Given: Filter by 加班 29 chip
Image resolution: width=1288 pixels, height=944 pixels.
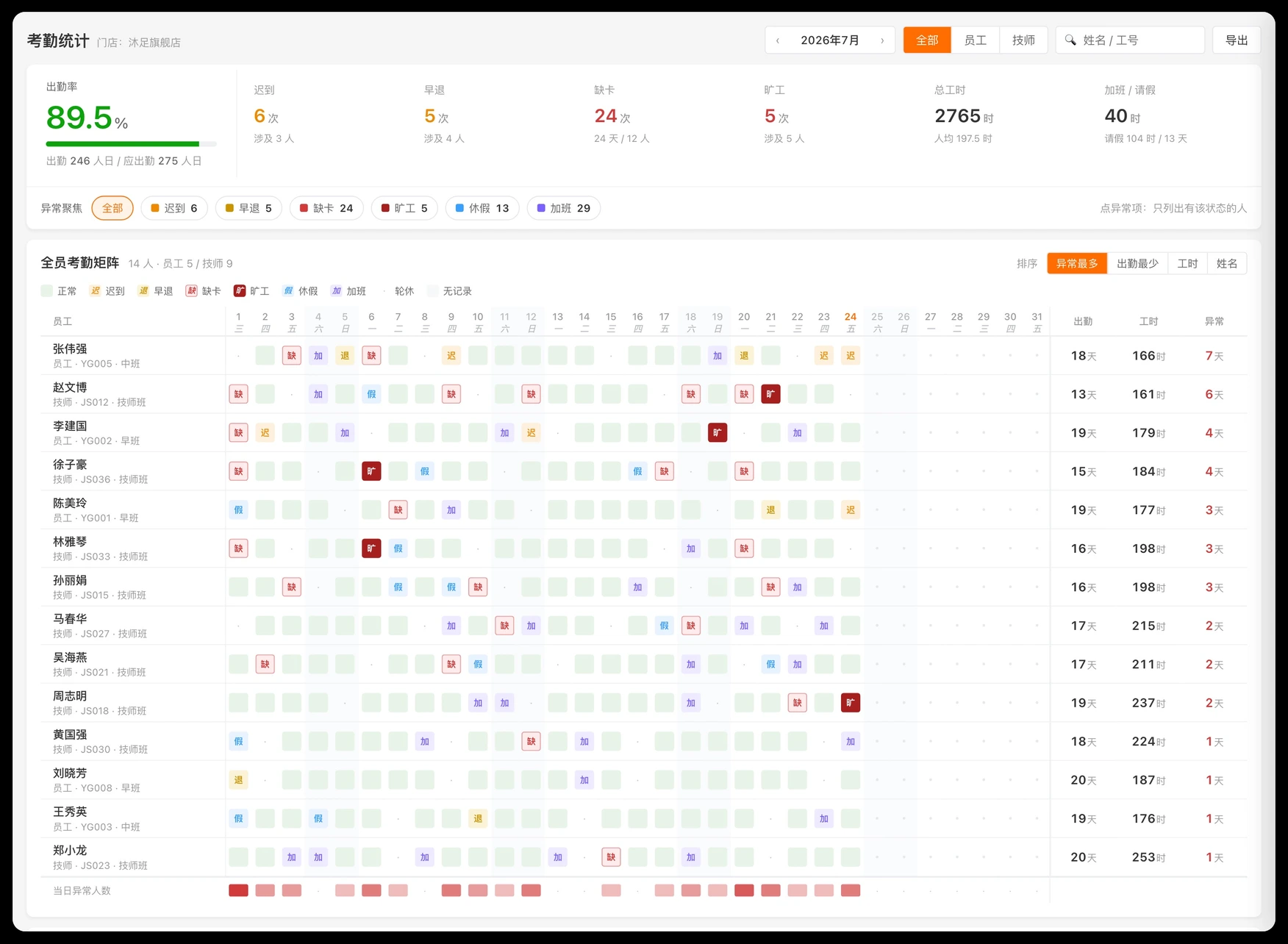Looking at the screenshot, I should (564, 208).
